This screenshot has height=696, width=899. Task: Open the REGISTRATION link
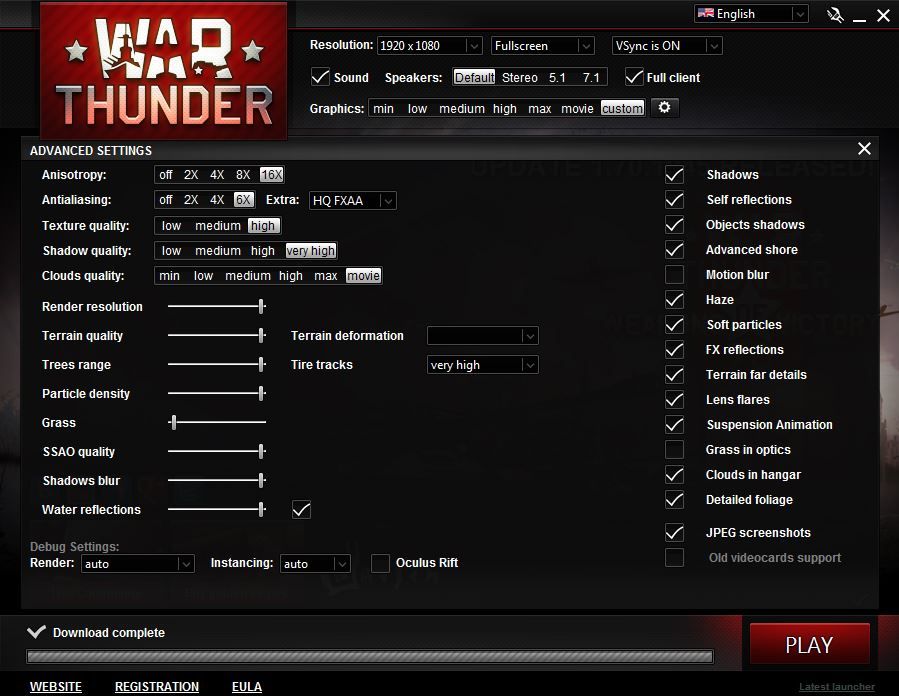[x=157, y=686]
